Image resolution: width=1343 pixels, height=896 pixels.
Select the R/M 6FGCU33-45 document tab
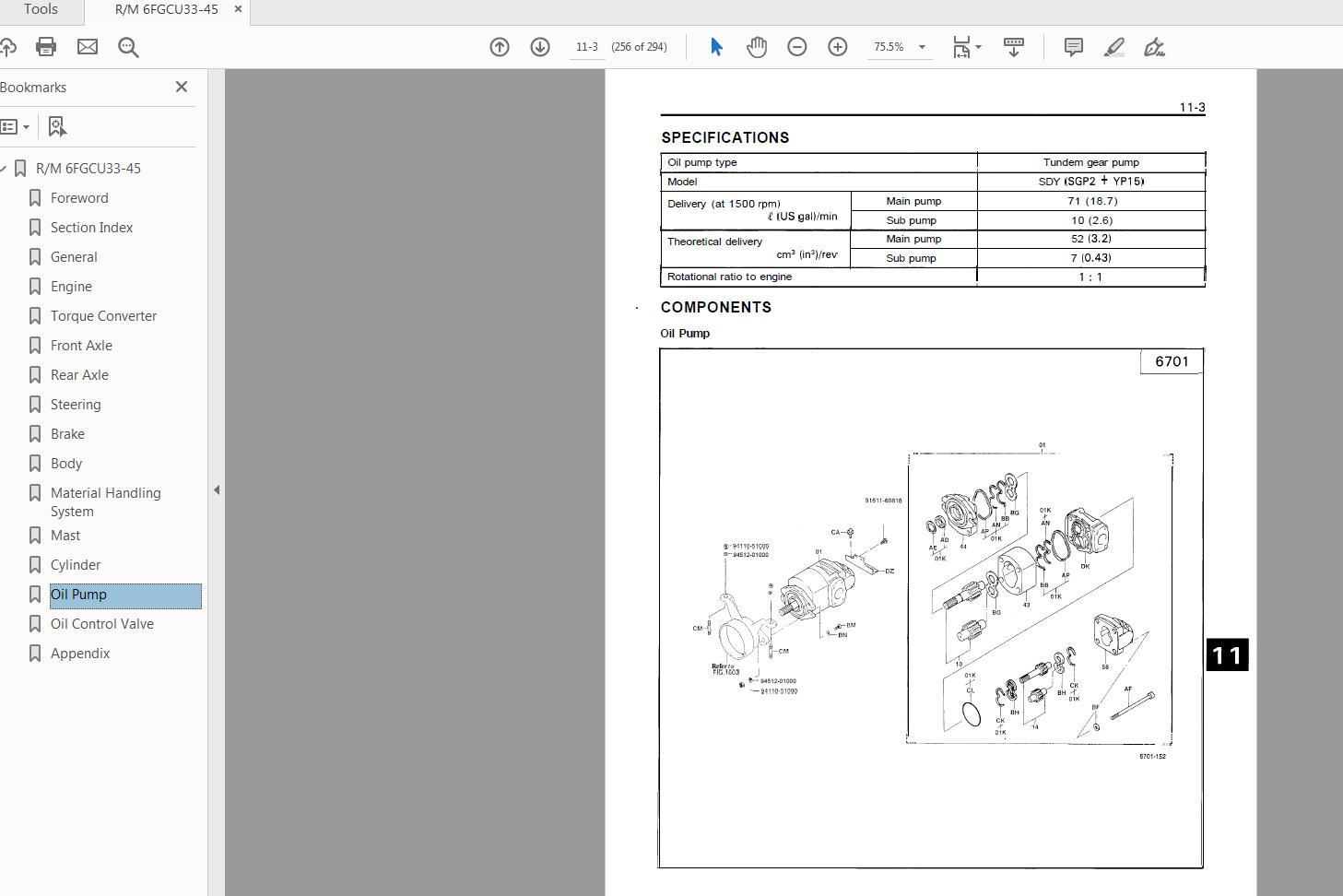pos(164,10)
